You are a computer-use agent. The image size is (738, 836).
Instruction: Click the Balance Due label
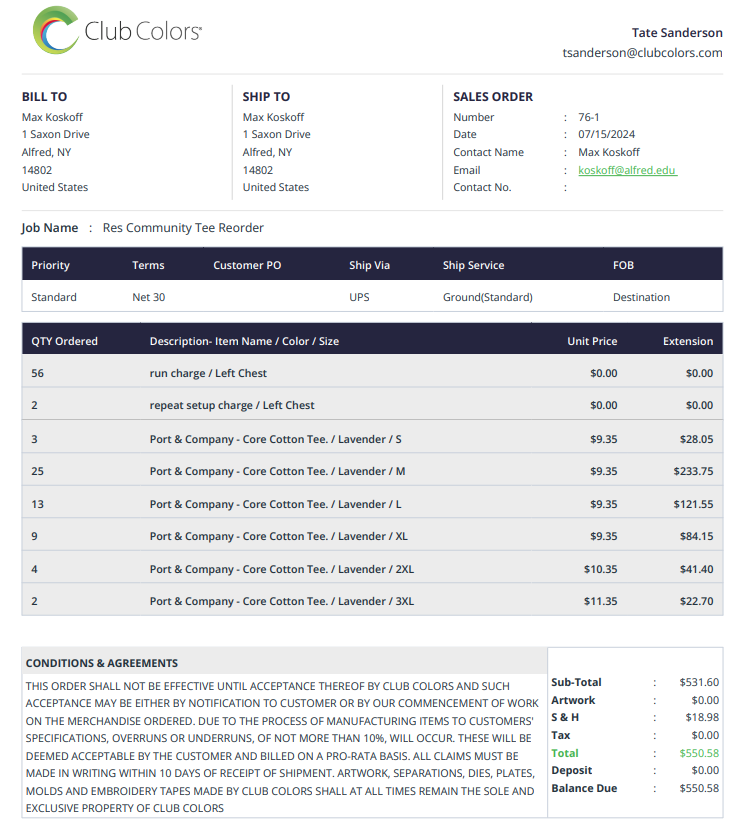click(x=584, y=788)
